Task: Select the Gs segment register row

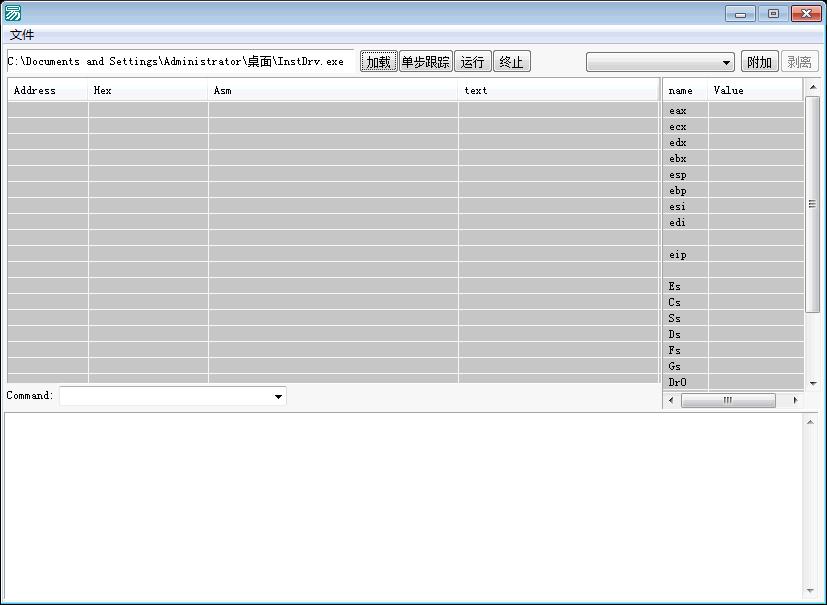Action: (x=733, y=366)
